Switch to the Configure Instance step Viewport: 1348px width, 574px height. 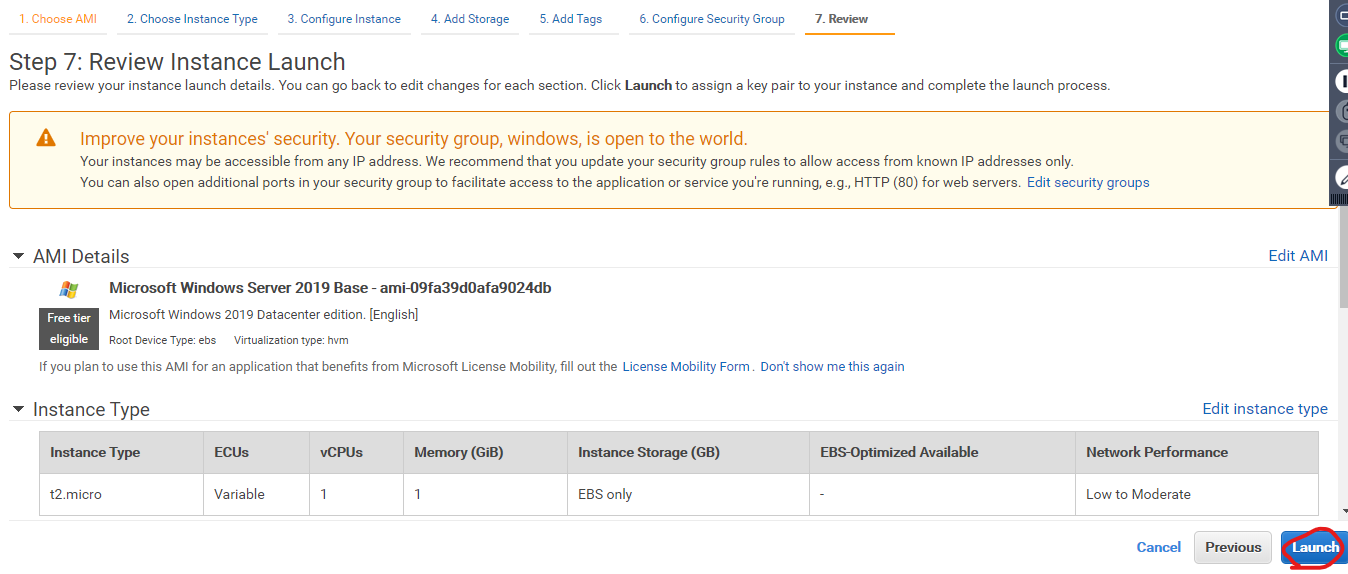click(344, 19)
